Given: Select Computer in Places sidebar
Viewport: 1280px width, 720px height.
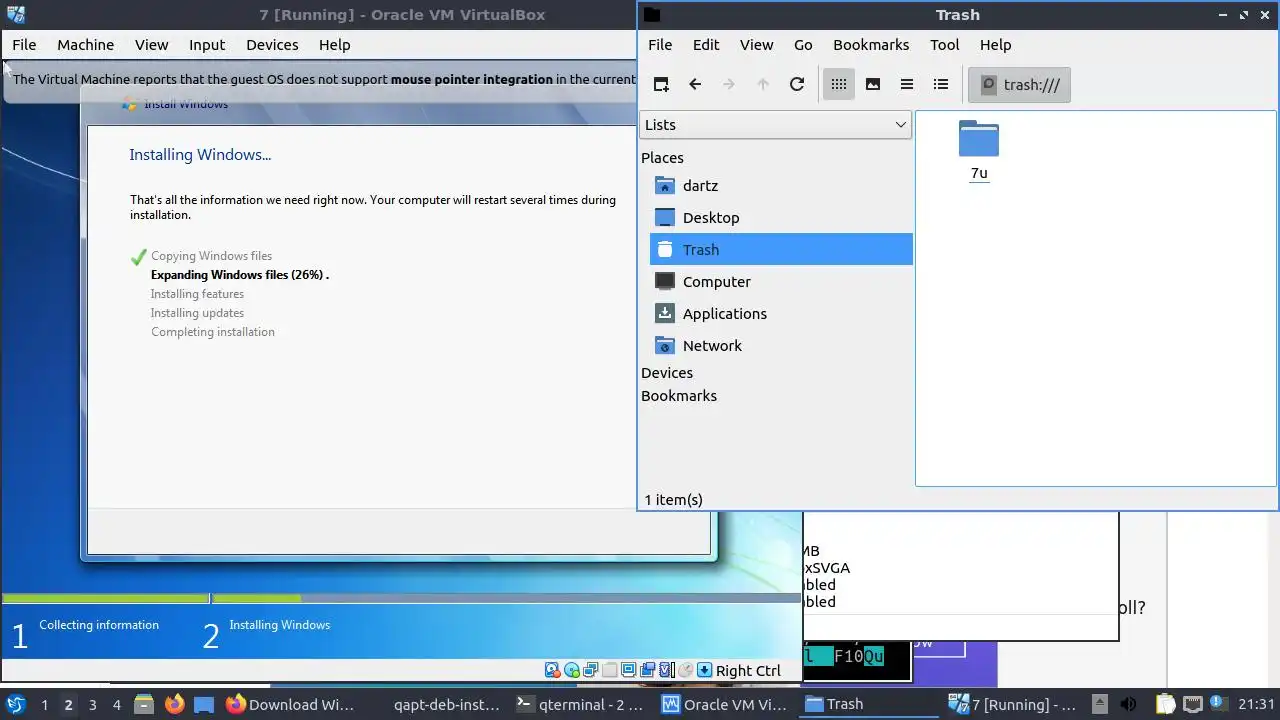Looking at the screenshot, I should pyautogui.click(x=781, y=281).
